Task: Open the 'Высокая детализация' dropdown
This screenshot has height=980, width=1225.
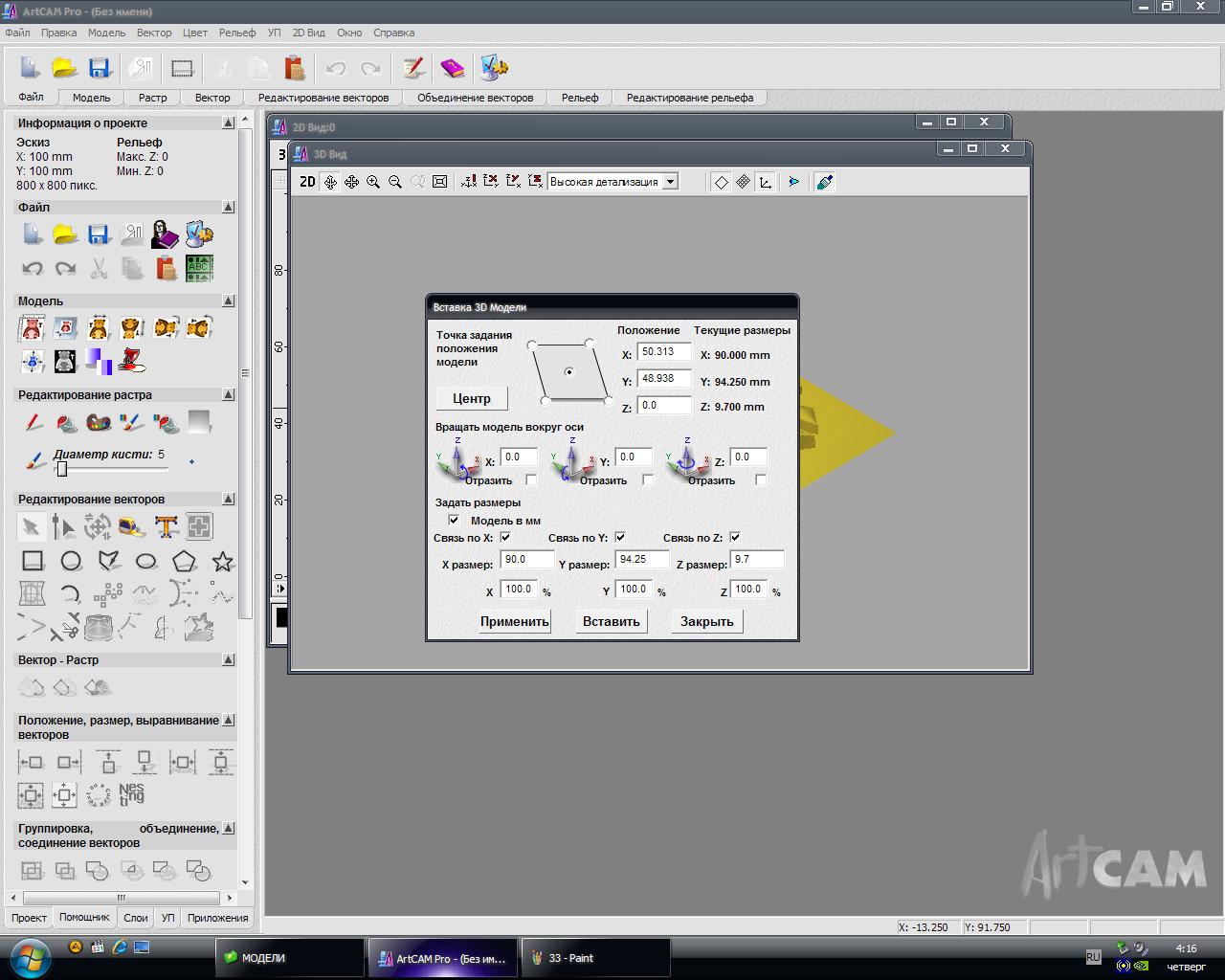Action: click(x=670, y=182)
